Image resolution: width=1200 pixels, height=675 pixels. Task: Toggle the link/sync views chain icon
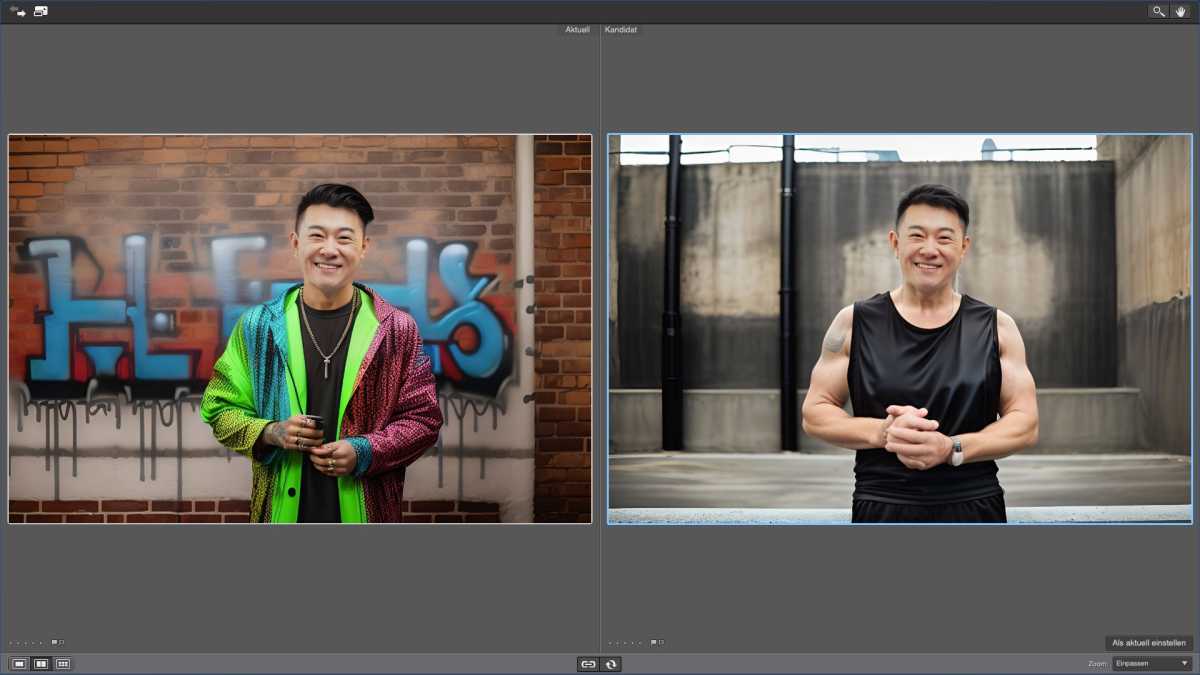pos(589,663)
